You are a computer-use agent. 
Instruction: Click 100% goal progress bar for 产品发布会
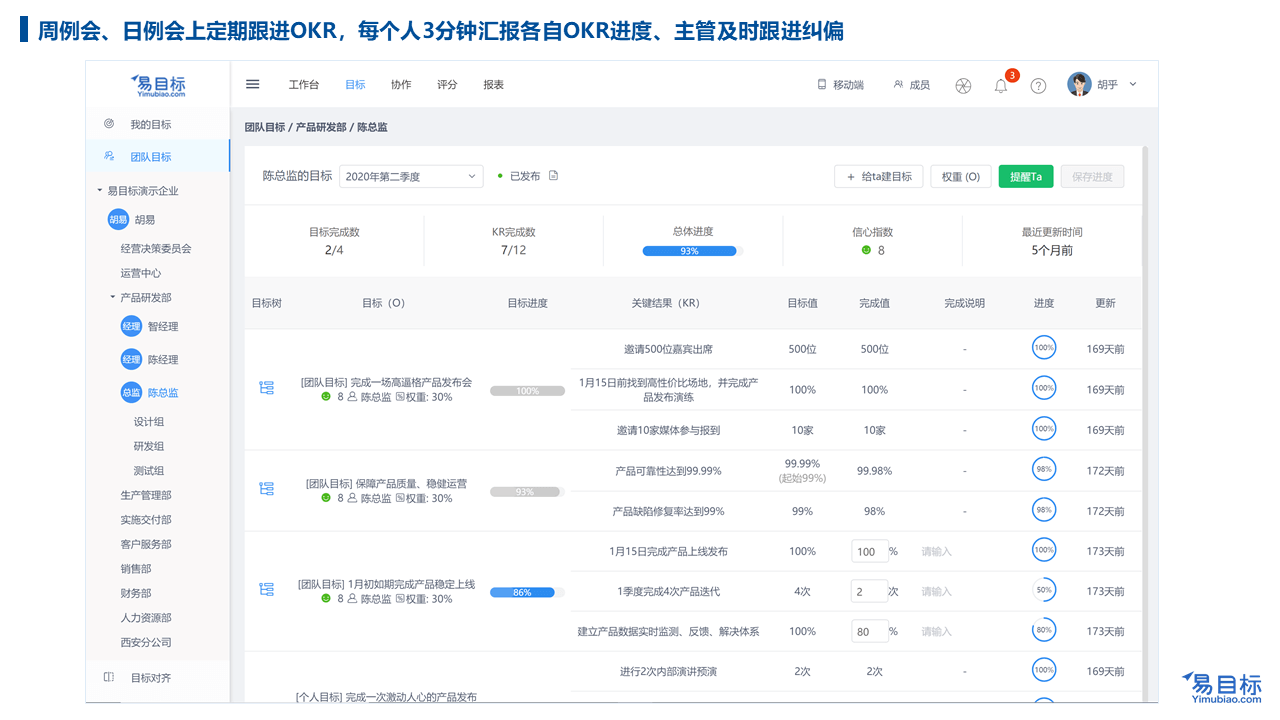(527, 391)
